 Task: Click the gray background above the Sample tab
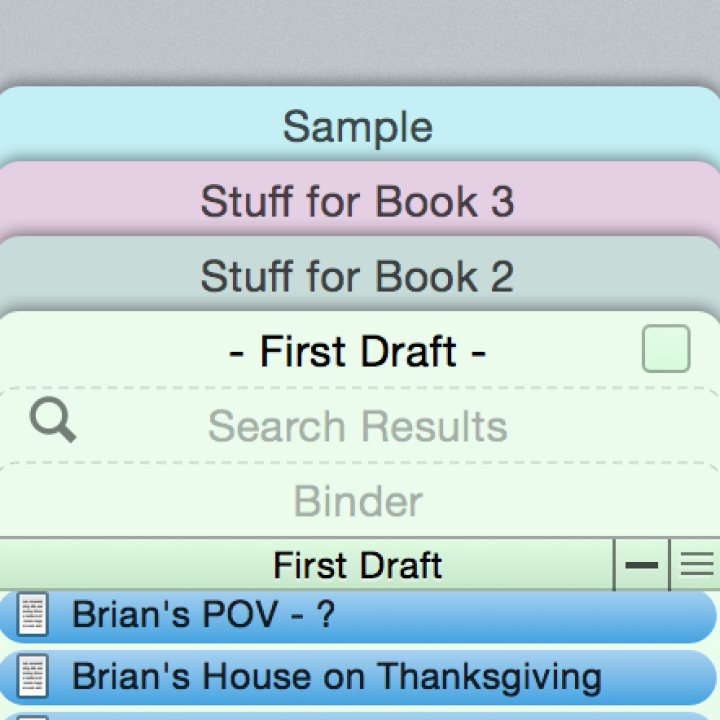pos(360,40)
